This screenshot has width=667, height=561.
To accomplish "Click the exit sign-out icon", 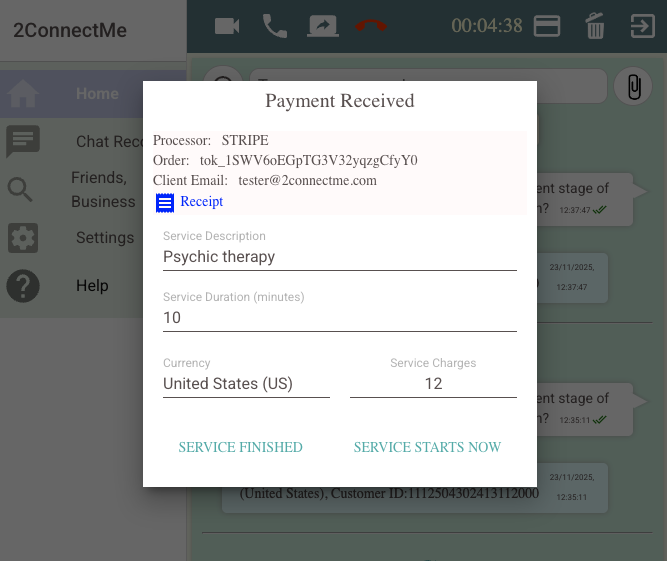I will [x=641, y=26].
